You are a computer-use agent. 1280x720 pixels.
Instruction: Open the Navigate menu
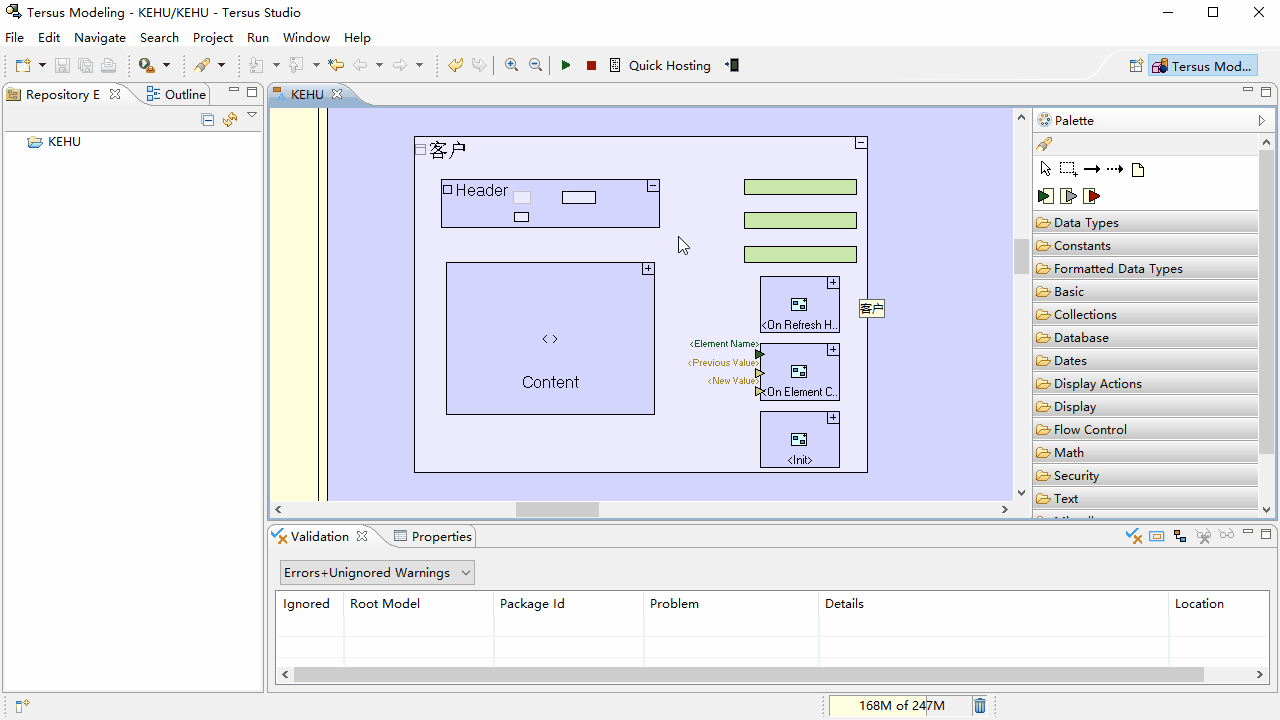[x=100, y=37]
